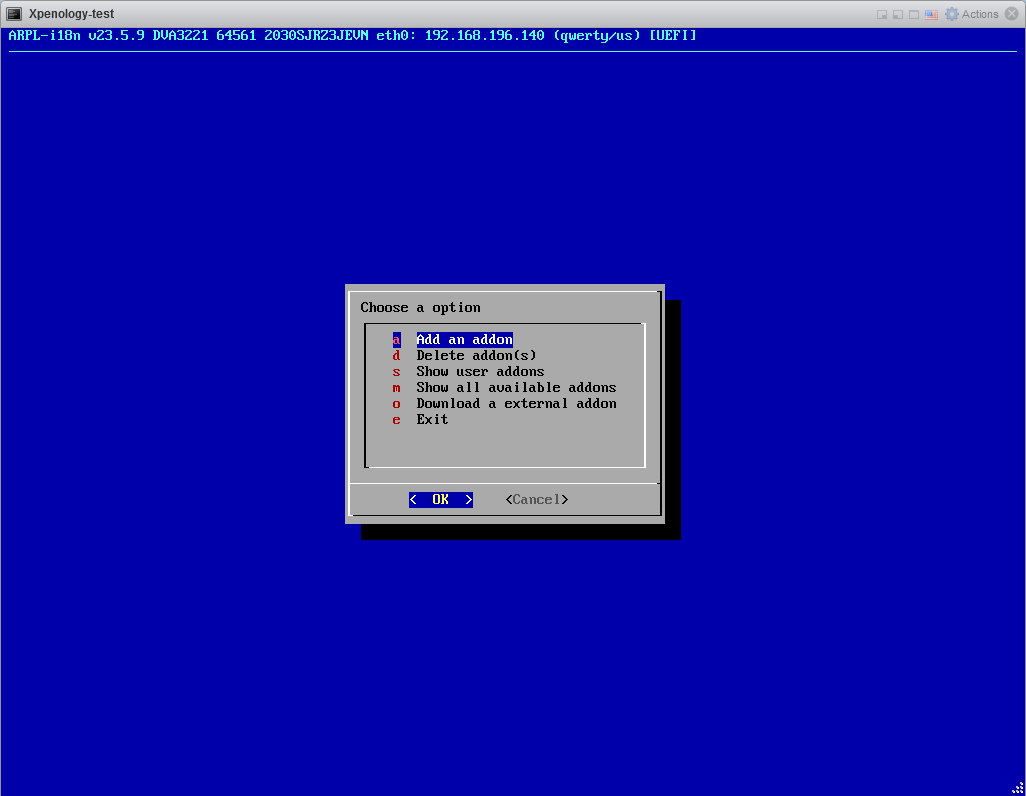
Task: Select 'Delete addon(s)' menu entry
Action: (476, 356)
